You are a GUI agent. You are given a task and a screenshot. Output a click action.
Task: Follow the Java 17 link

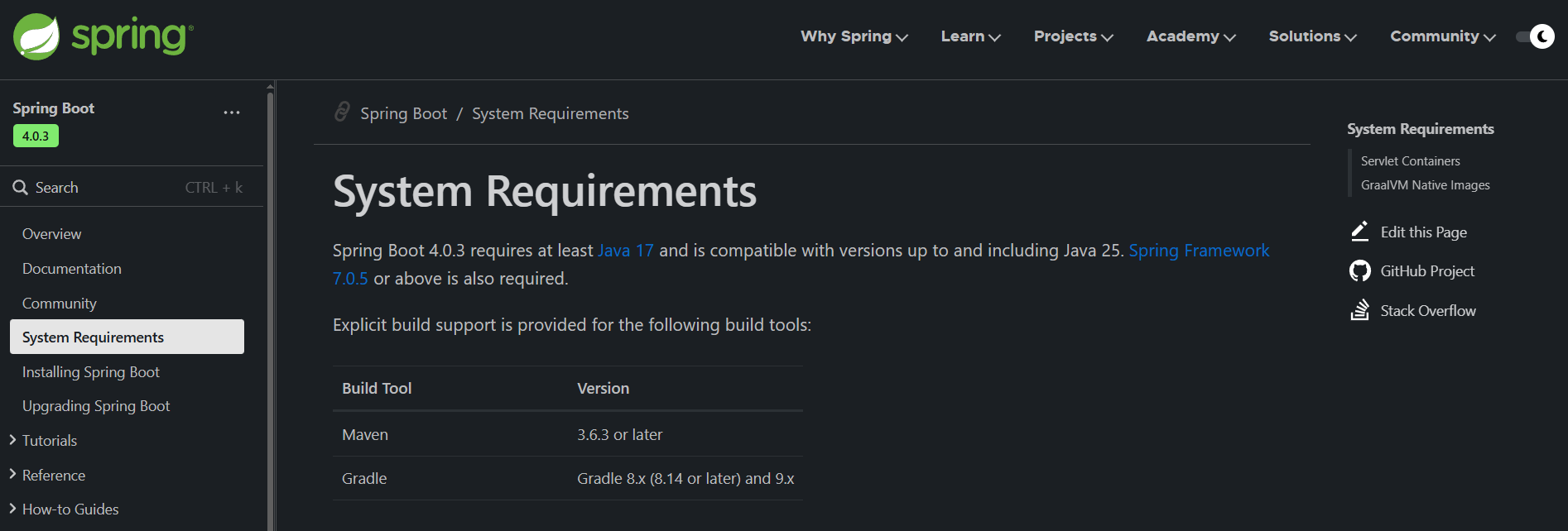626,251
